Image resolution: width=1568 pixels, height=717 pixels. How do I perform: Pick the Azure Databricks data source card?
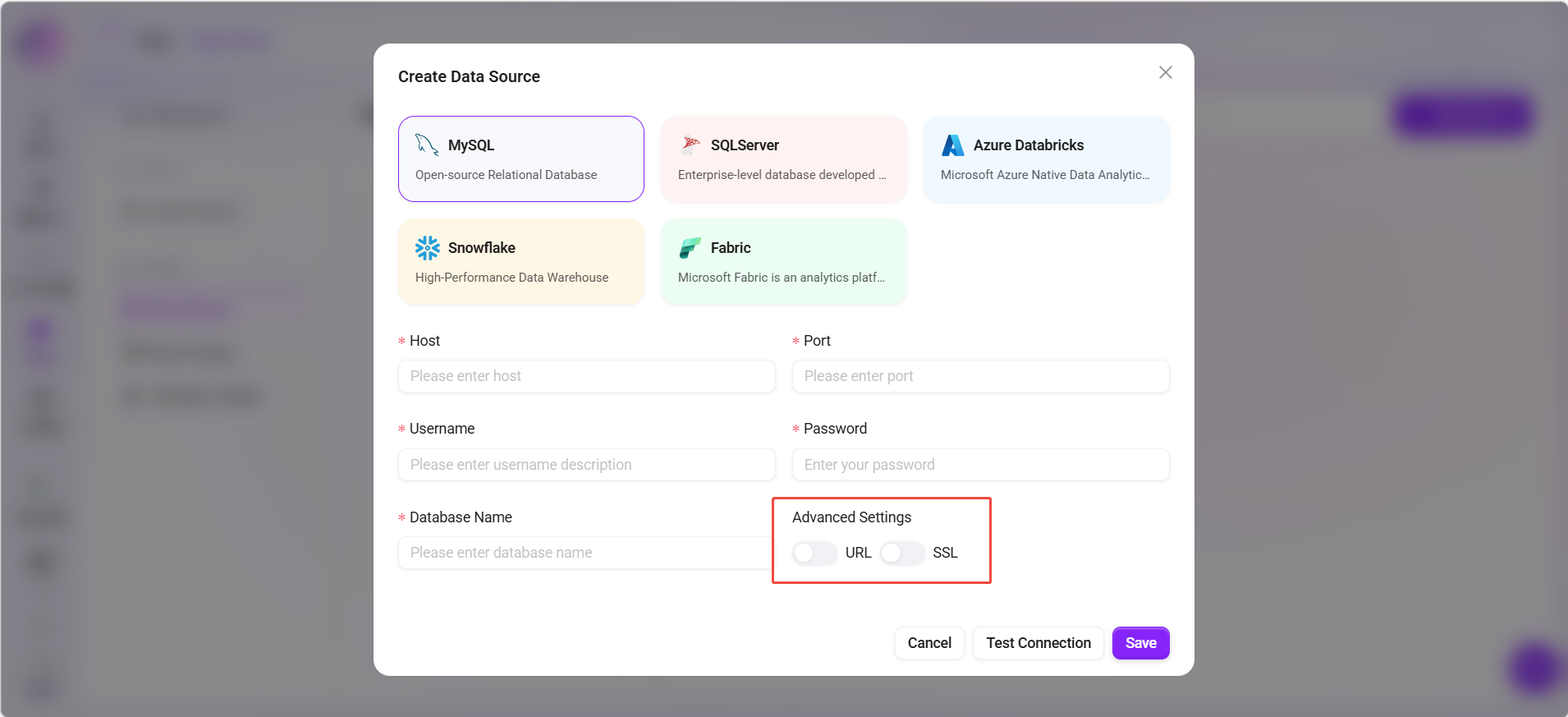[x=1047, y=159]
